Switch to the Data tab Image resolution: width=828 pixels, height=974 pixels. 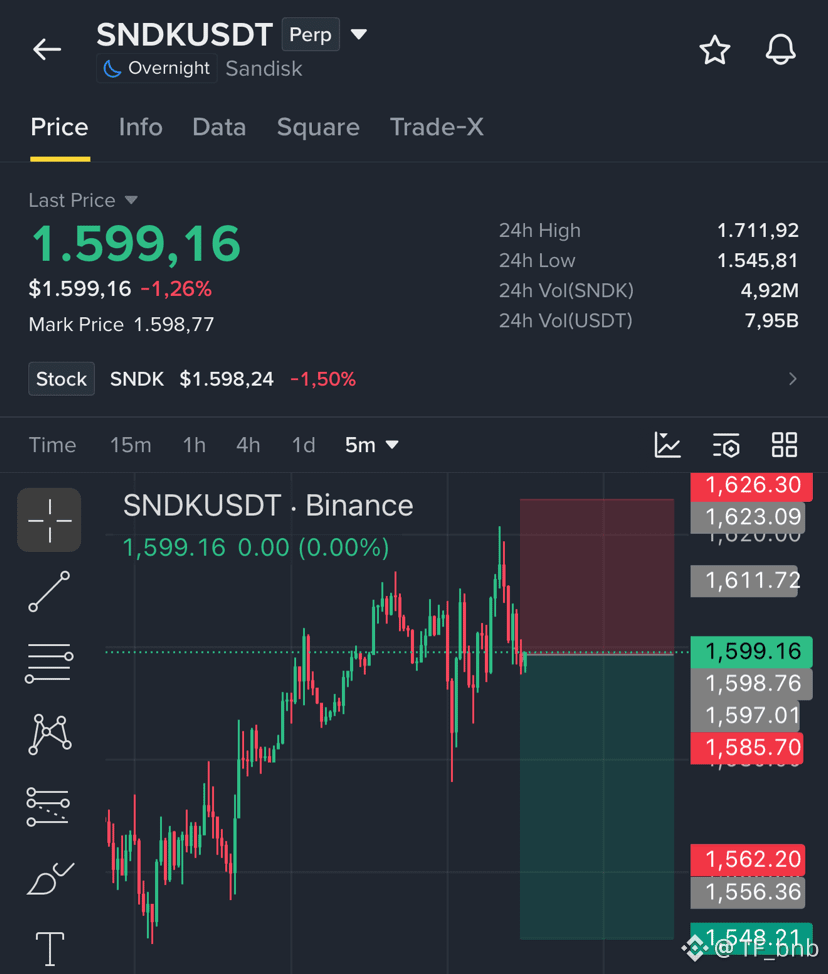(x=219, y=127)
